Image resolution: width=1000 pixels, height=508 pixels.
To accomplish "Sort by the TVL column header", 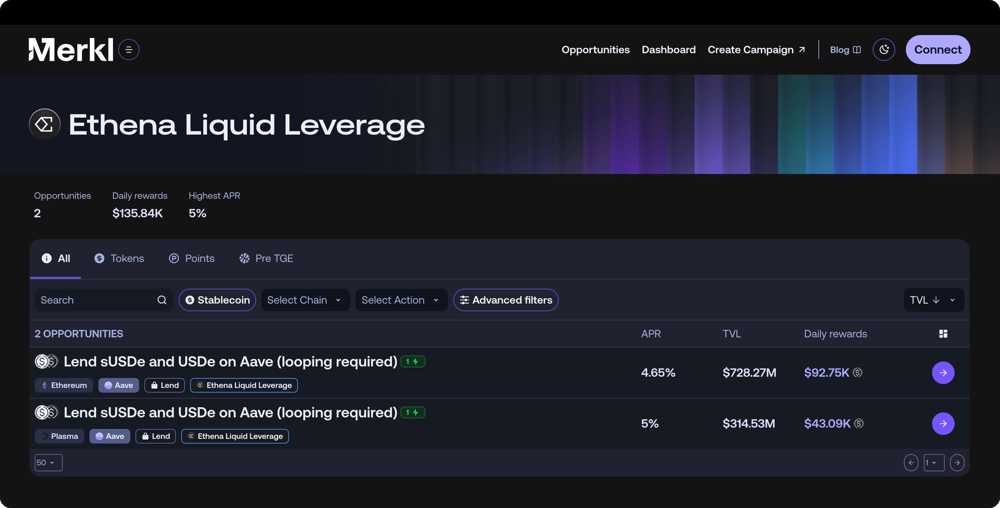I will click(732, 334).
